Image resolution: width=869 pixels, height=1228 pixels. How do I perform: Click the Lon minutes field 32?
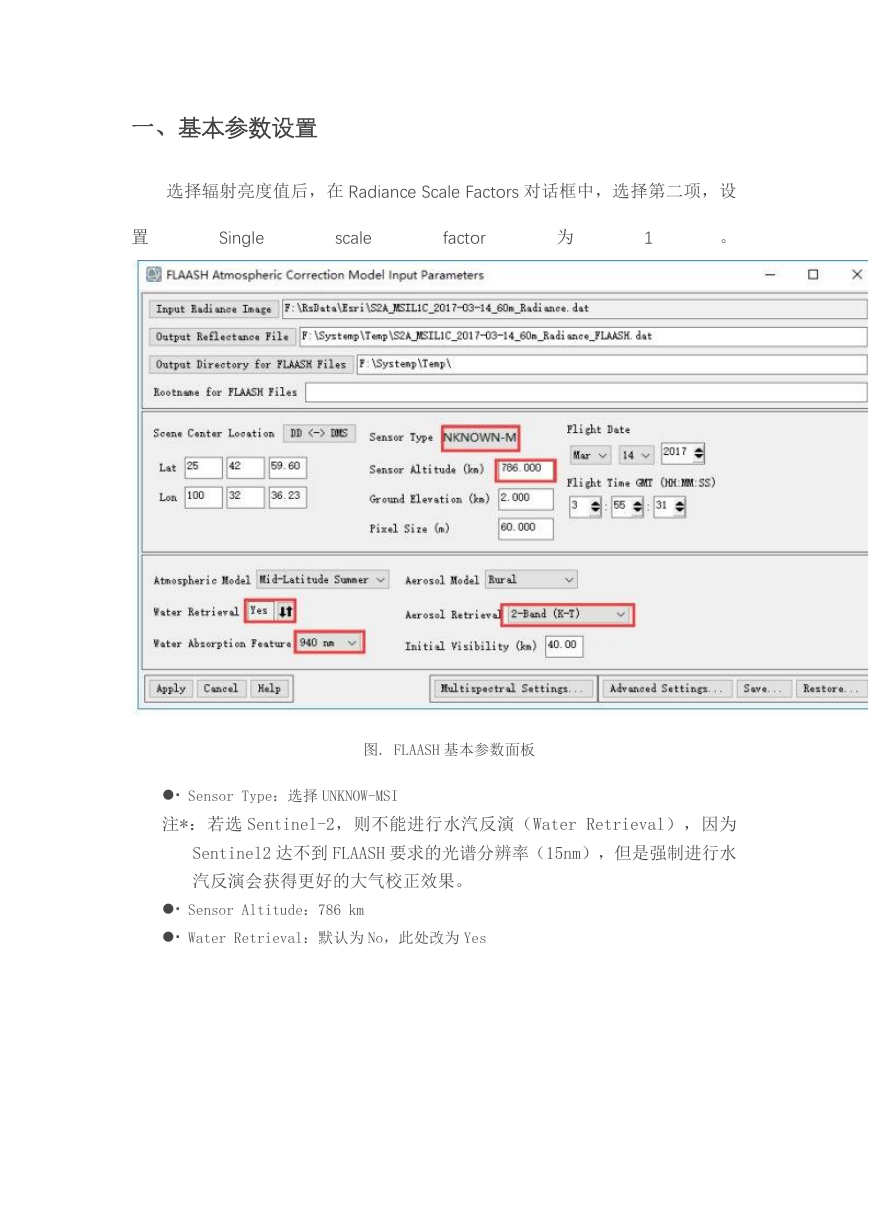tap(245, 497)
